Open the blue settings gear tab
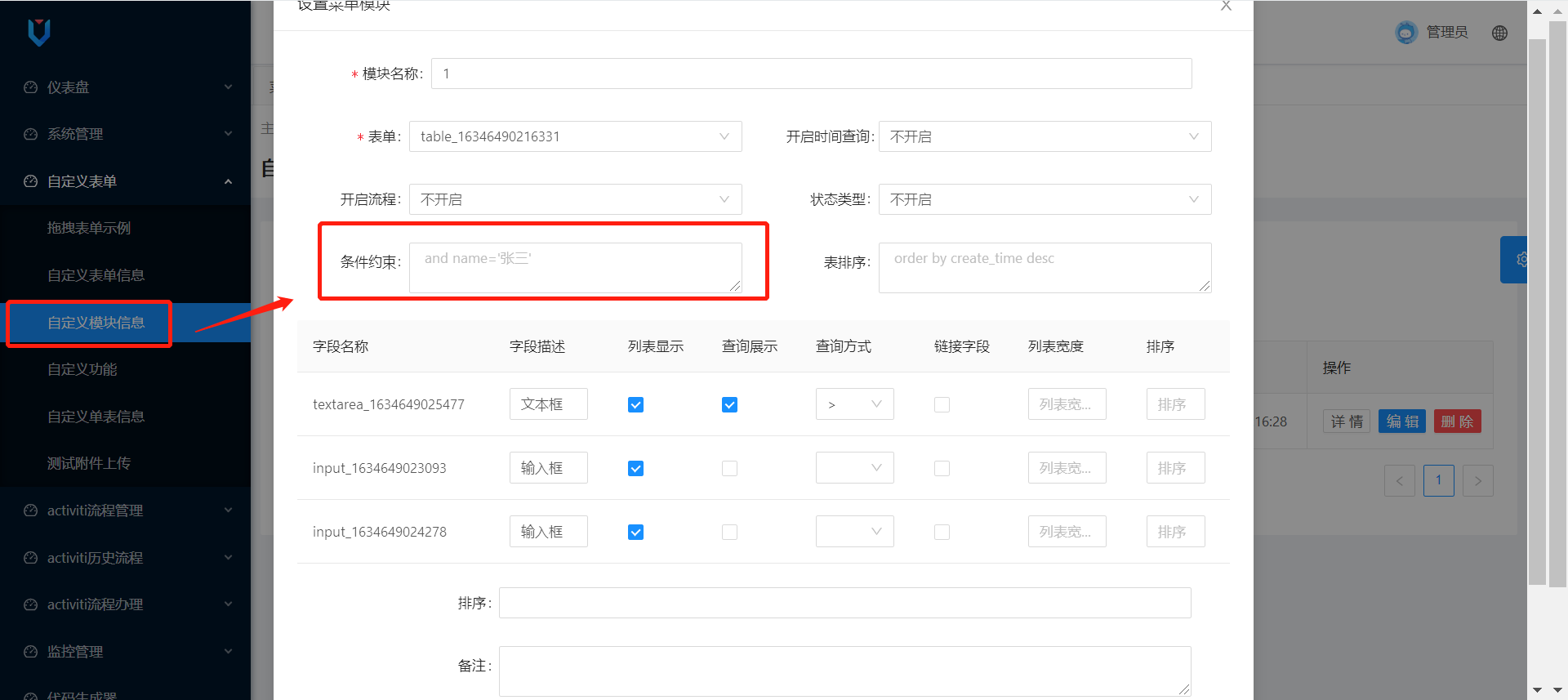Image resolution: width=1568 pixels, height=700 pixels. (1515, 260)
